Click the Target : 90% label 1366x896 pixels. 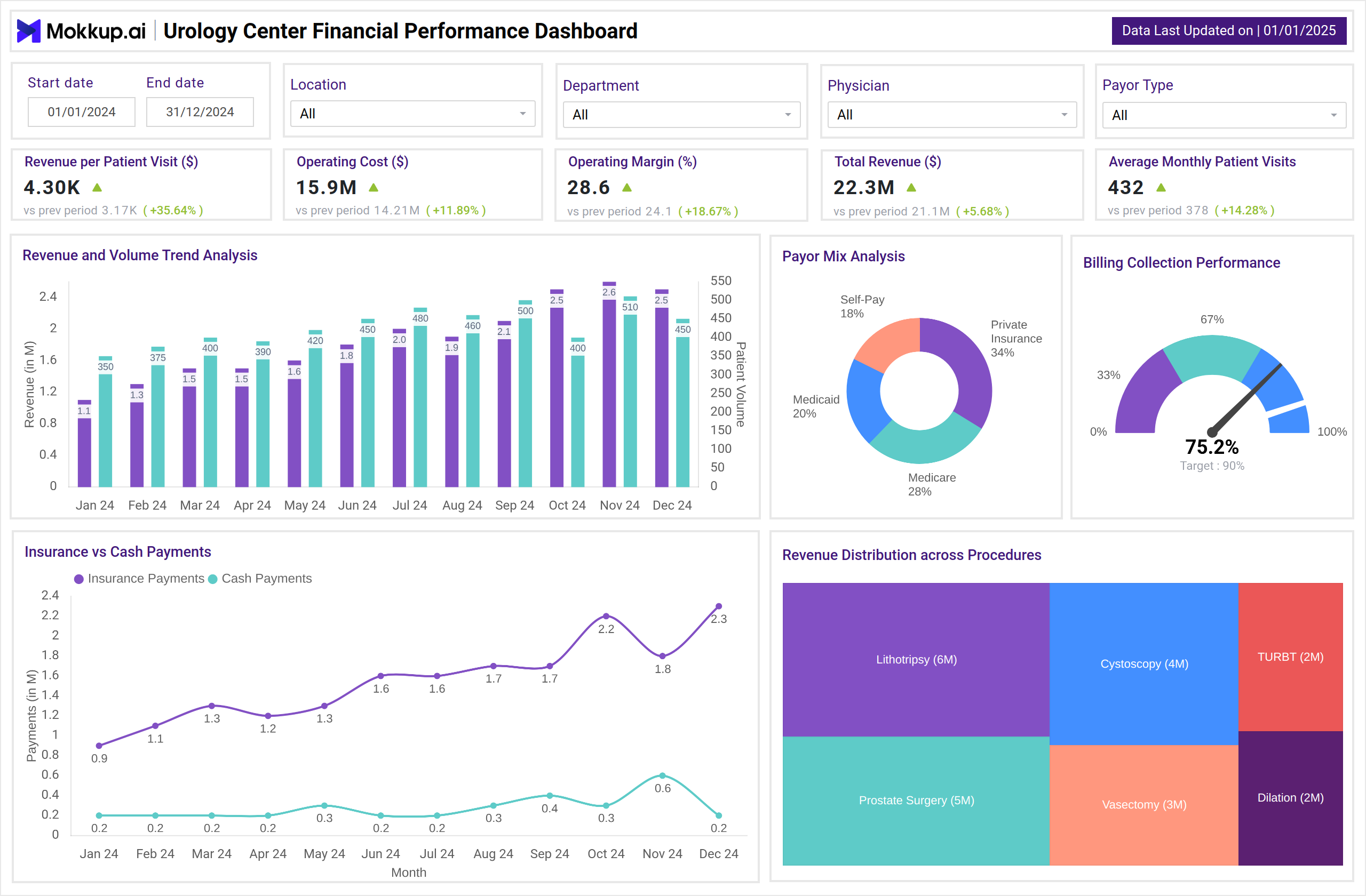click(x=1212, y=466)
